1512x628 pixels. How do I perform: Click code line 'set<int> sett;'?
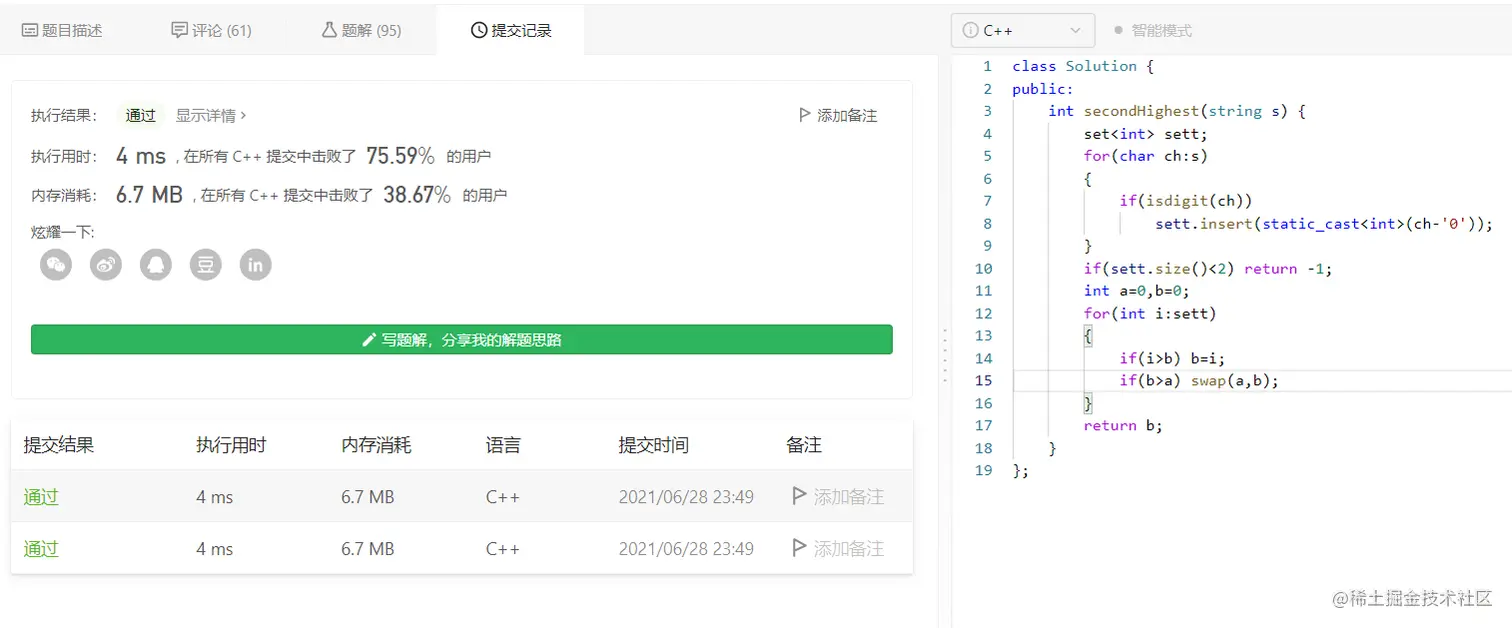[1146, 133]
